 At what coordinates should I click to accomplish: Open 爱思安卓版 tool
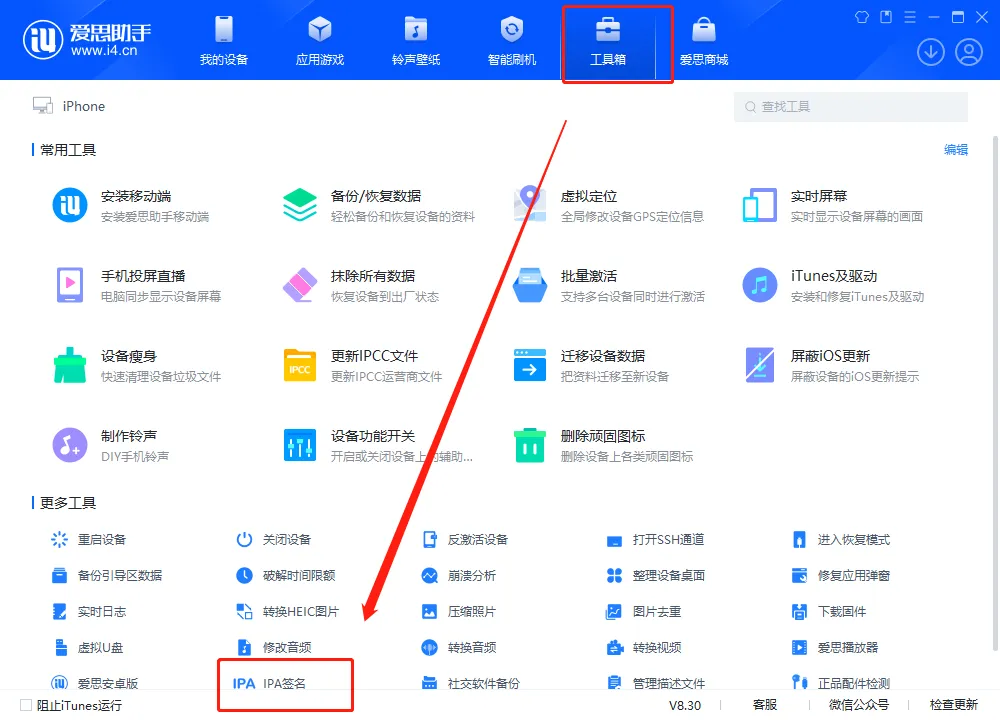(94, 683)
